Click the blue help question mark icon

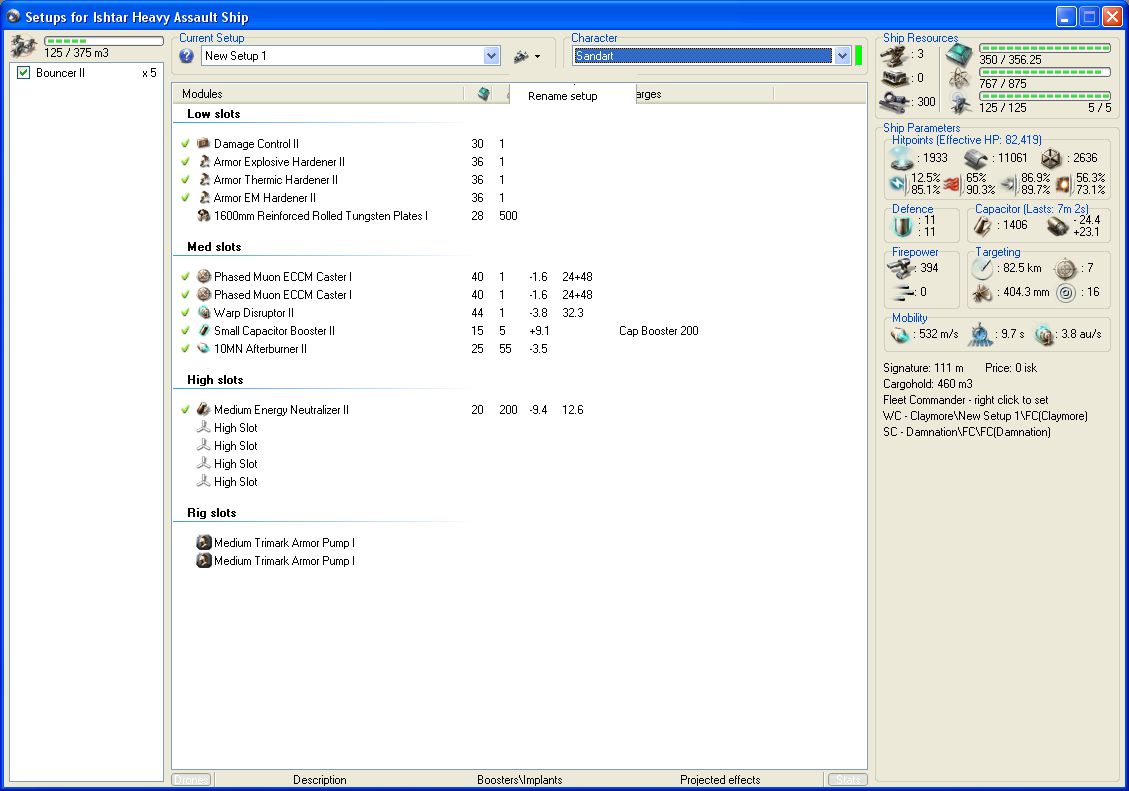[x=186, y=55]
